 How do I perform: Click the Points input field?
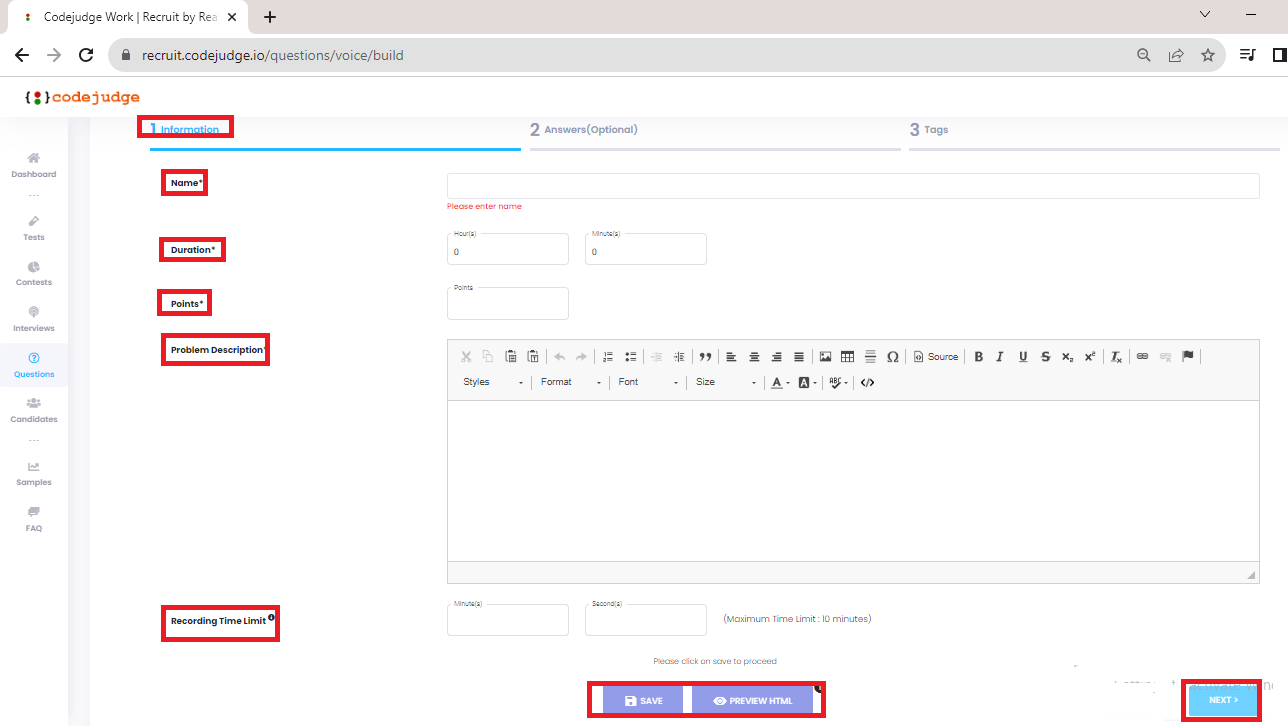point(508,303)
